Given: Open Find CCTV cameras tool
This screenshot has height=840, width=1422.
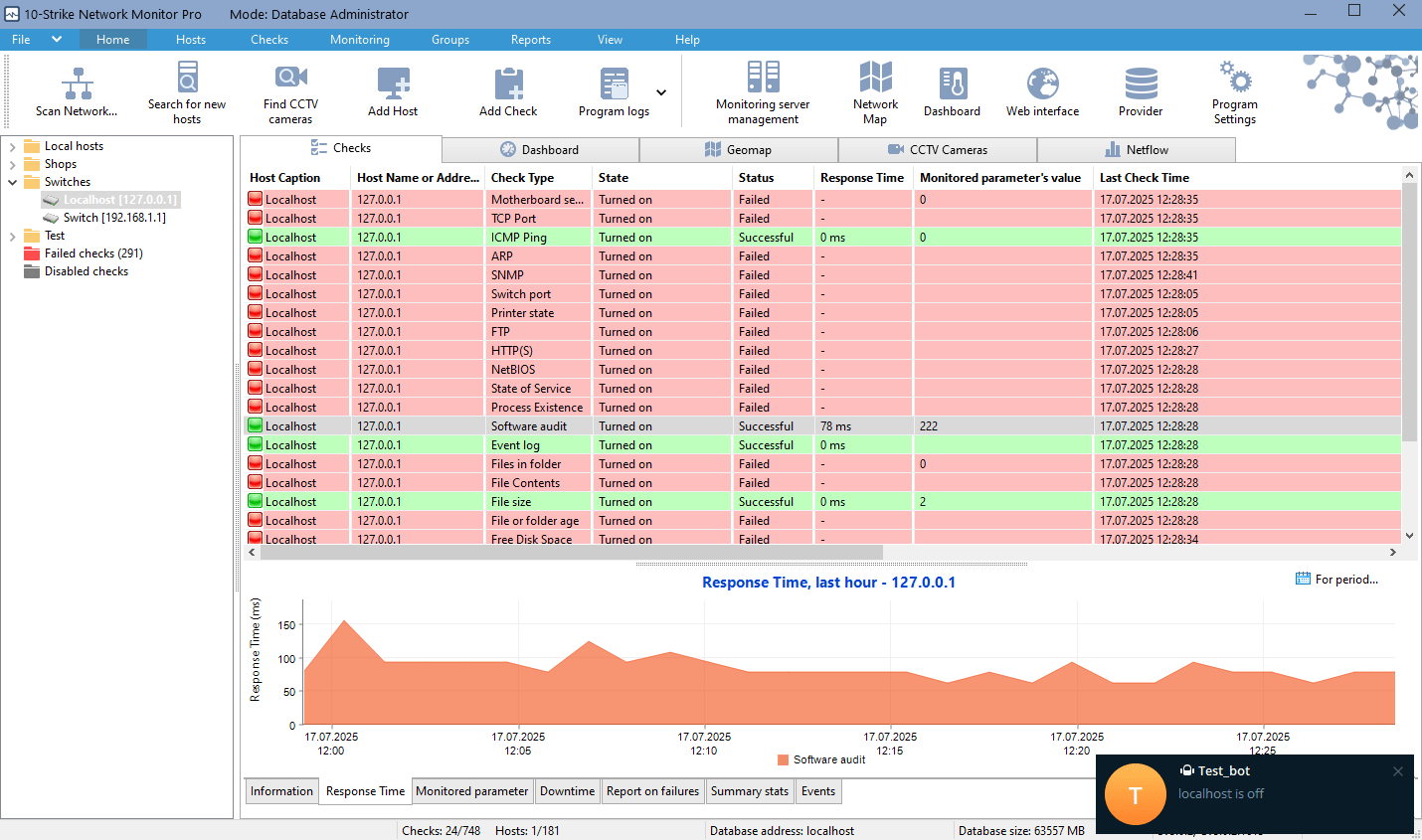Looking at the screenshot, I should coord(290,92).
